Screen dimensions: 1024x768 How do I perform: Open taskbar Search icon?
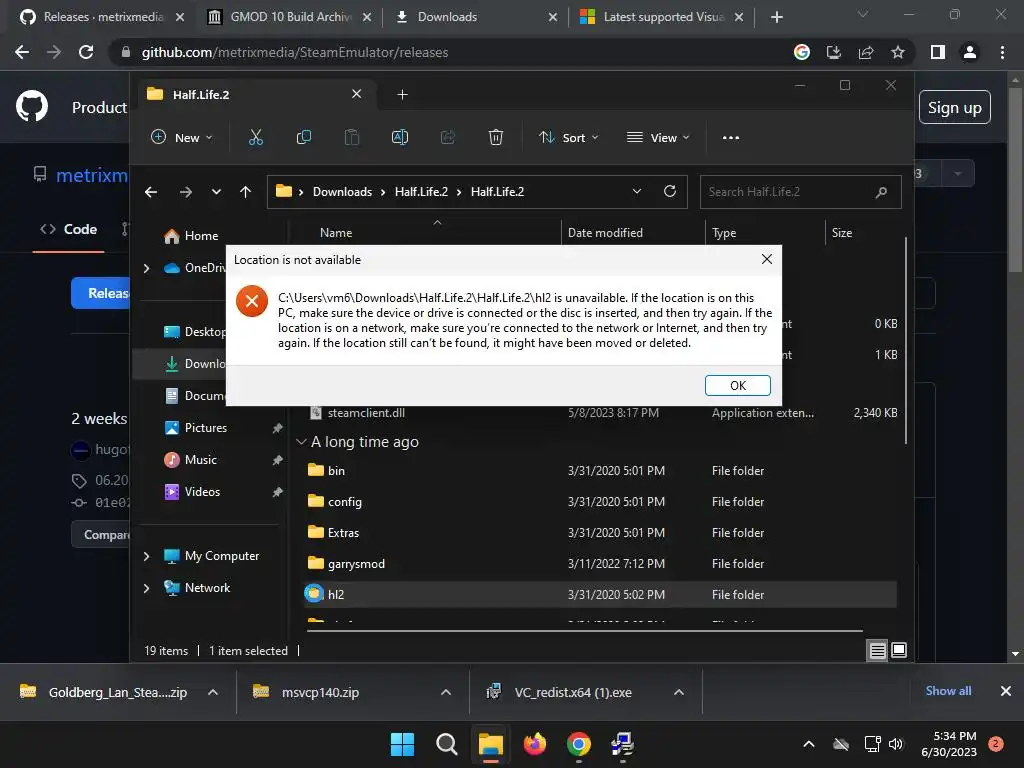tap(447, 744)
